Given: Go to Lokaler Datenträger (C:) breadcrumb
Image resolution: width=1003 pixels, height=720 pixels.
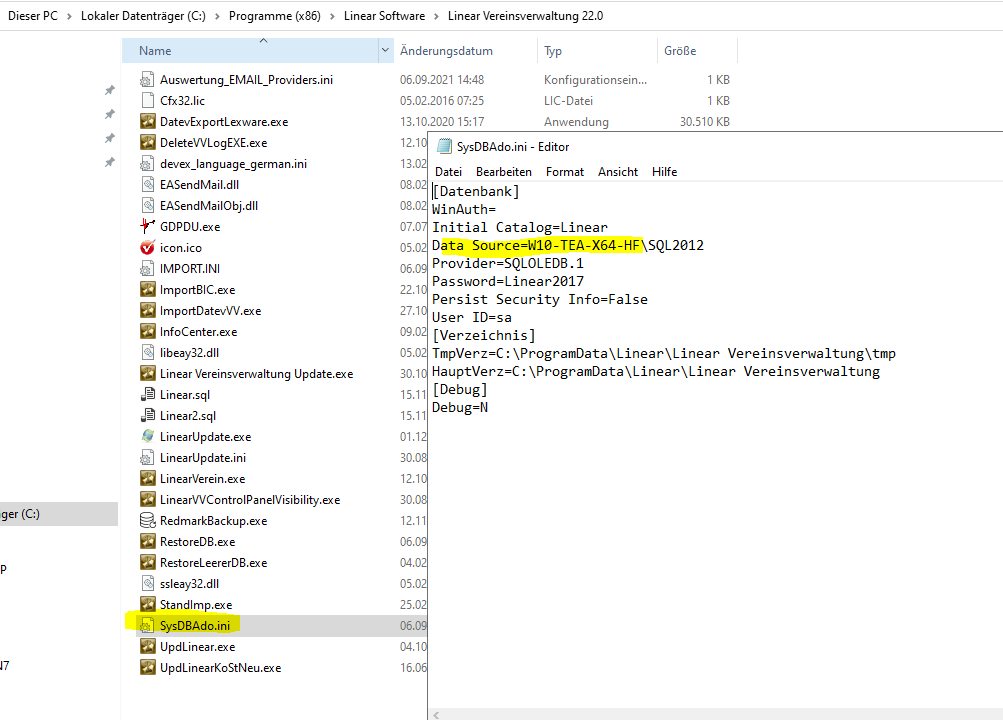Looking at the screenshot, I should click(143, 16).
